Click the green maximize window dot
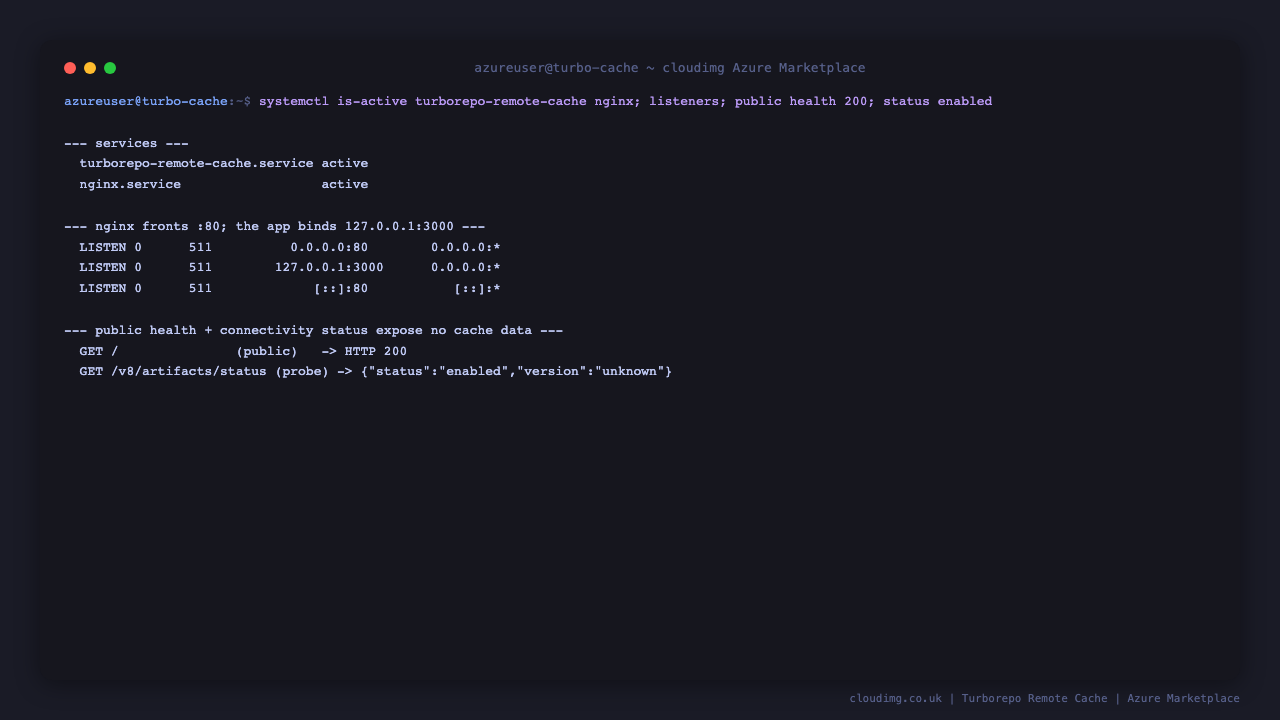The image size is (1280, 720). click(110, 68)
